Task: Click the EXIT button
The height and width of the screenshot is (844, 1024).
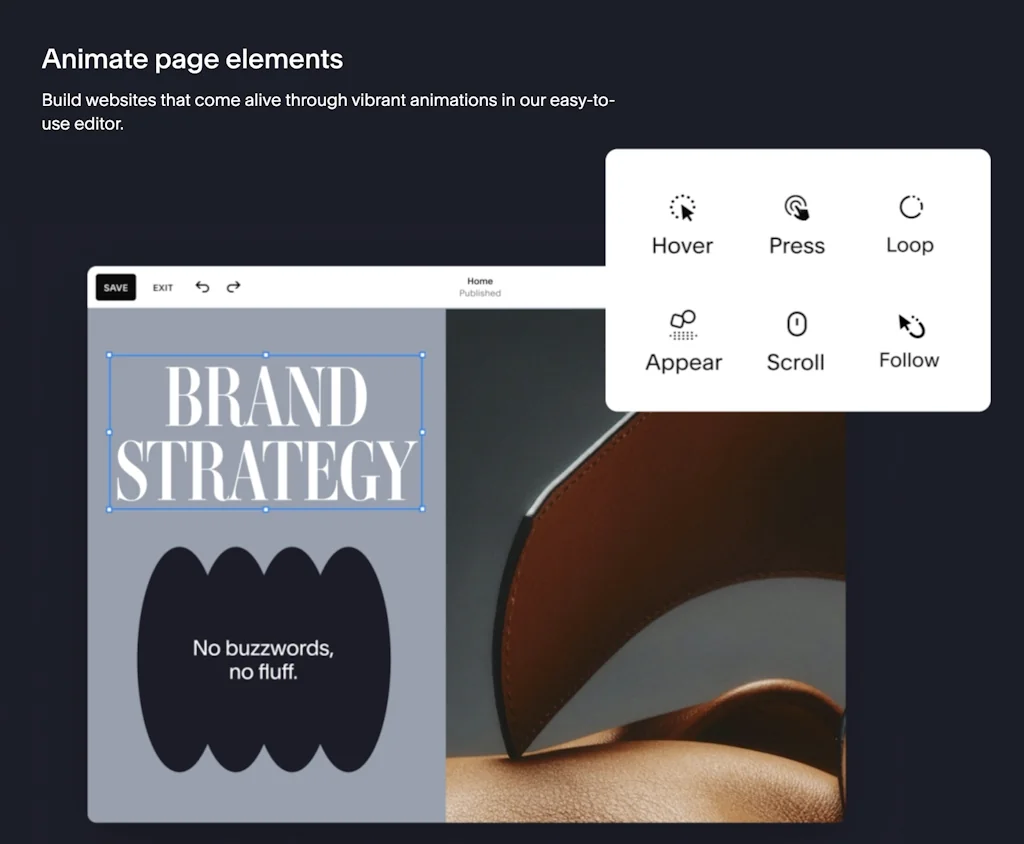Action: (162, 287)
